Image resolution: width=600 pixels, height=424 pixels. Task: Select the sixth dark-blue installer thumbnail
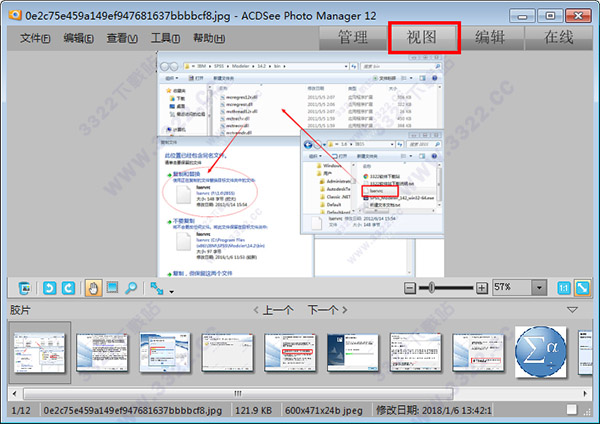pos(352,352)
